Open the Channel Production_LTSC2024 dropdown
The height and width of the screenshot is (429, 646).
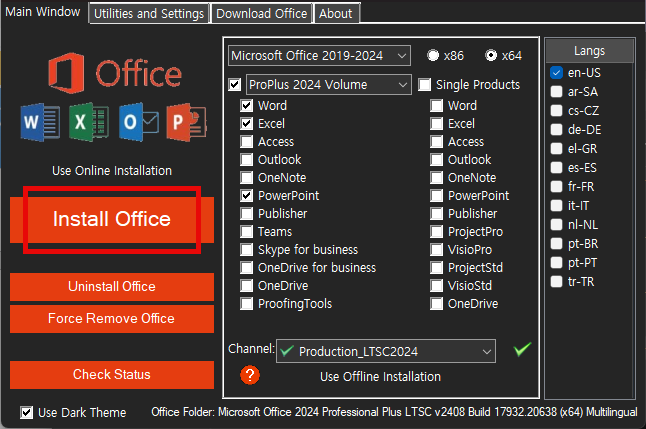click(386, 351)
